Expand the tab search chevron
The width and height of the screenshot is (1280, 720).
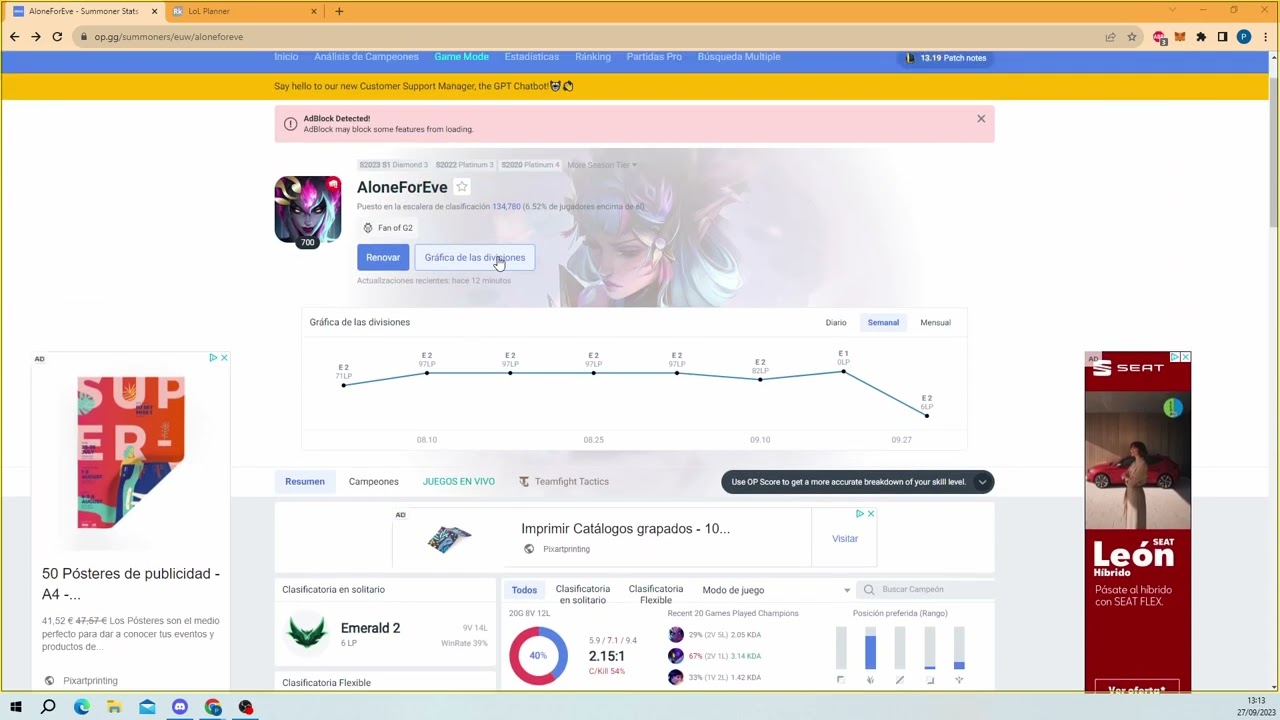1173,10
